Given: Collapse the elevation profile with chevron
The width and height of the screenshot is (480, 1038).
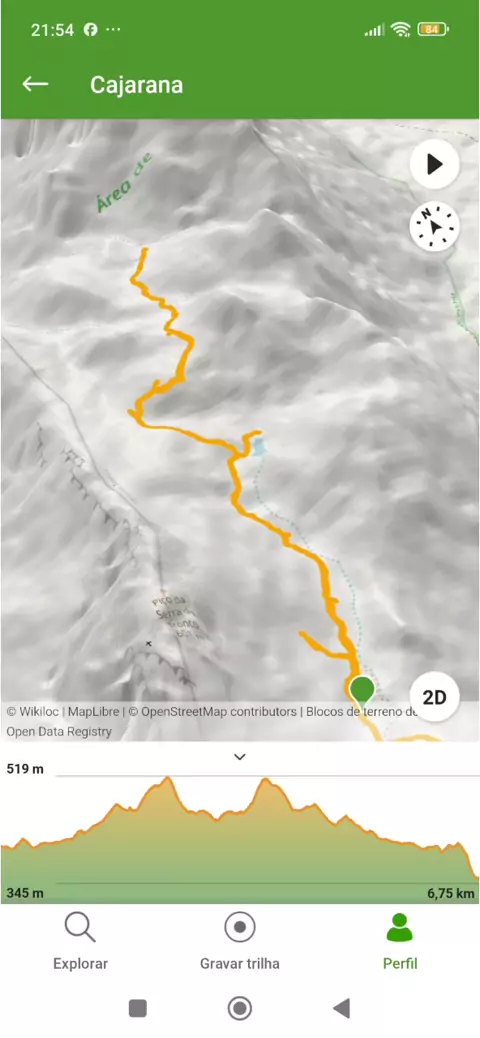Looking at the screenshot, I should pyautogui.click(x=240, y=757).
